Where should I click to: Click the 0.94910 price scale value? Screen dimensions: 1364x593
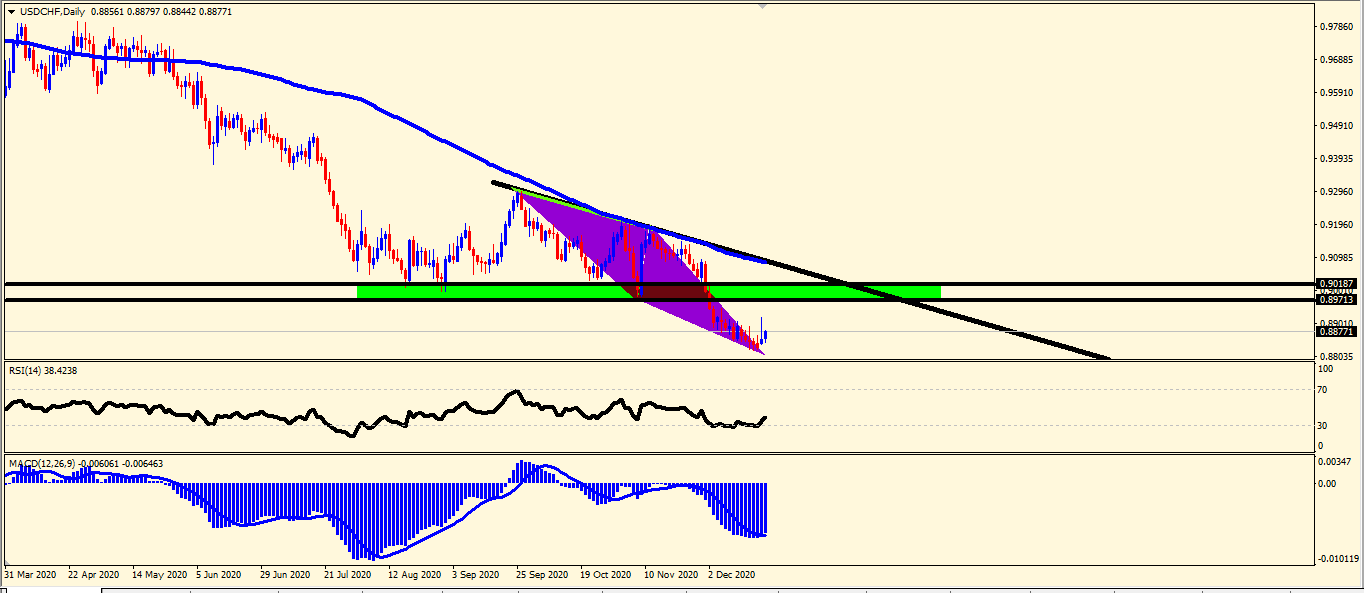tap(1336, 126)
